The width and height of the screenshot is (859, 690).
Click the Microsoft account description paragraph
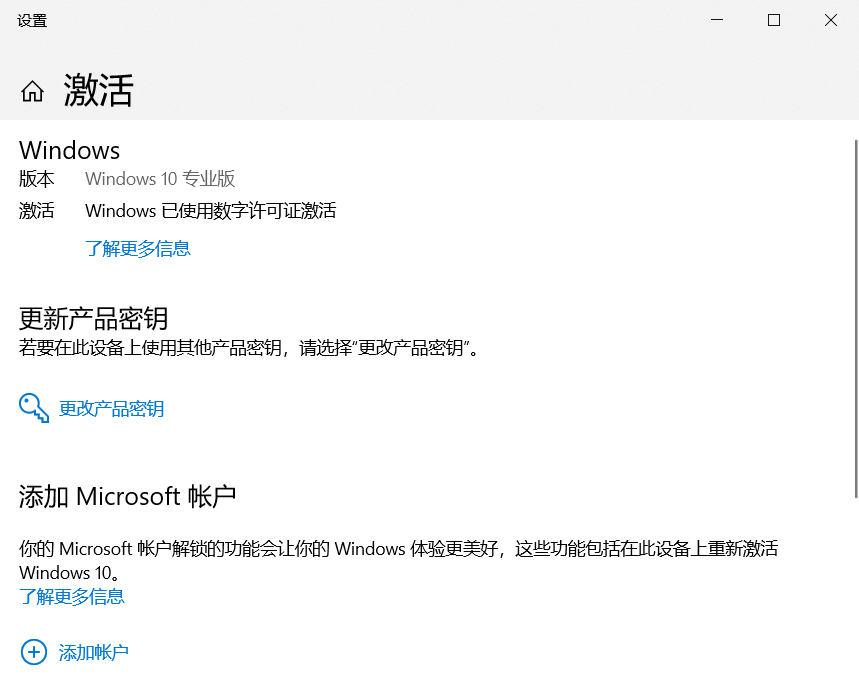[x=398, y=549]
